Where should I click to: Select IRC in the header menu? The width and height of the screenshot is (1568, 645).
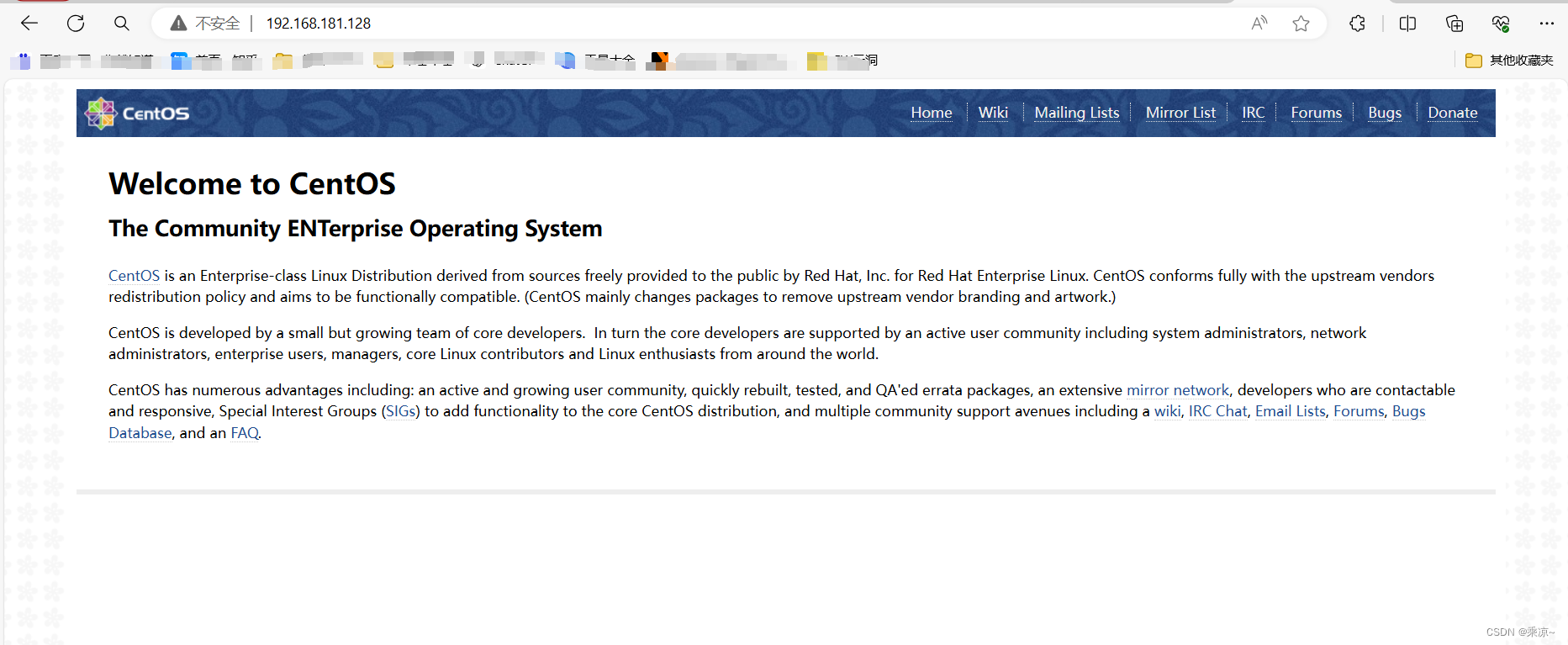[1253, 113]
